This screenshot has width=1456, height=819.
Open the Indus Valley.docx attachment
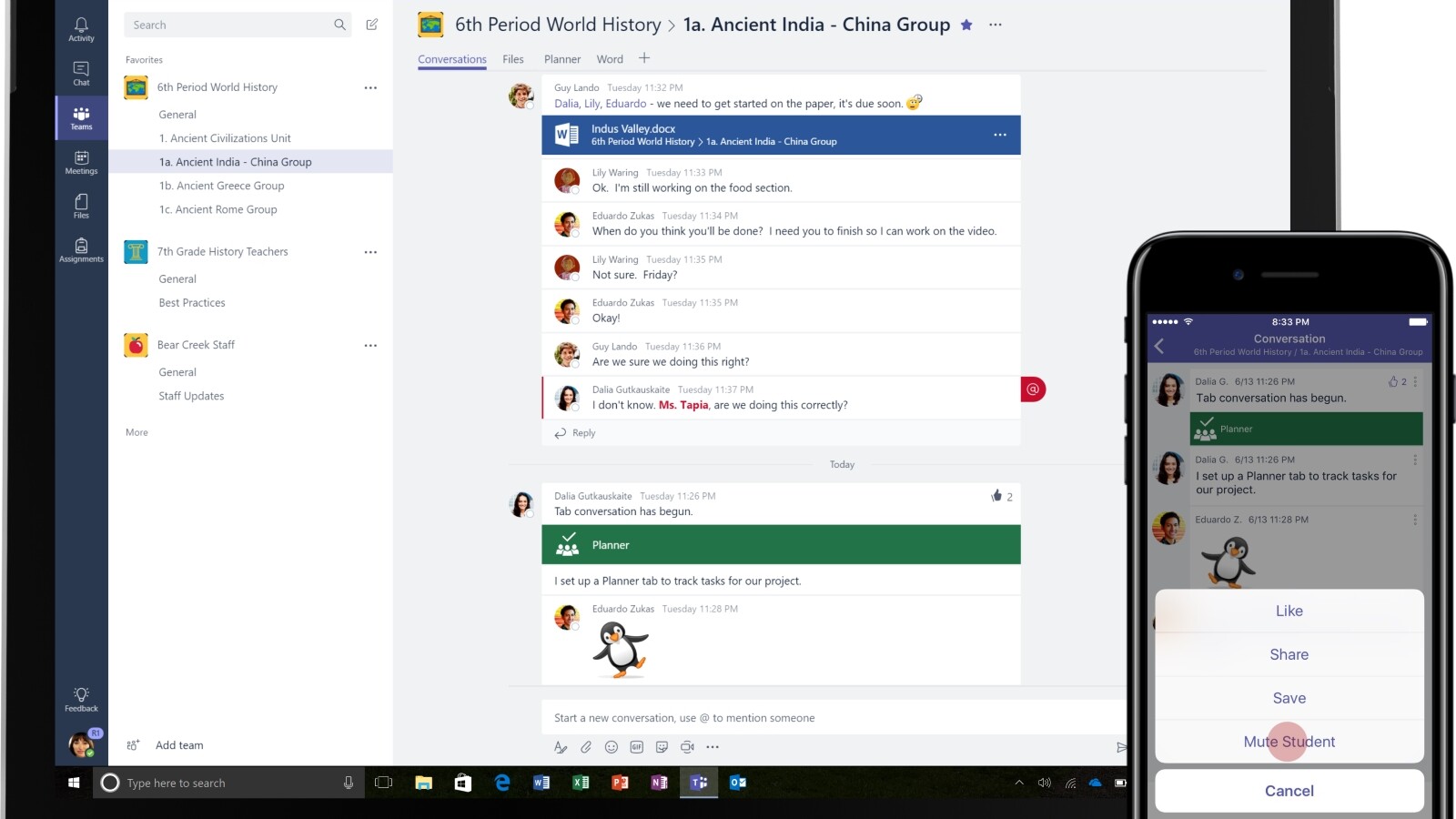point(781,135)
